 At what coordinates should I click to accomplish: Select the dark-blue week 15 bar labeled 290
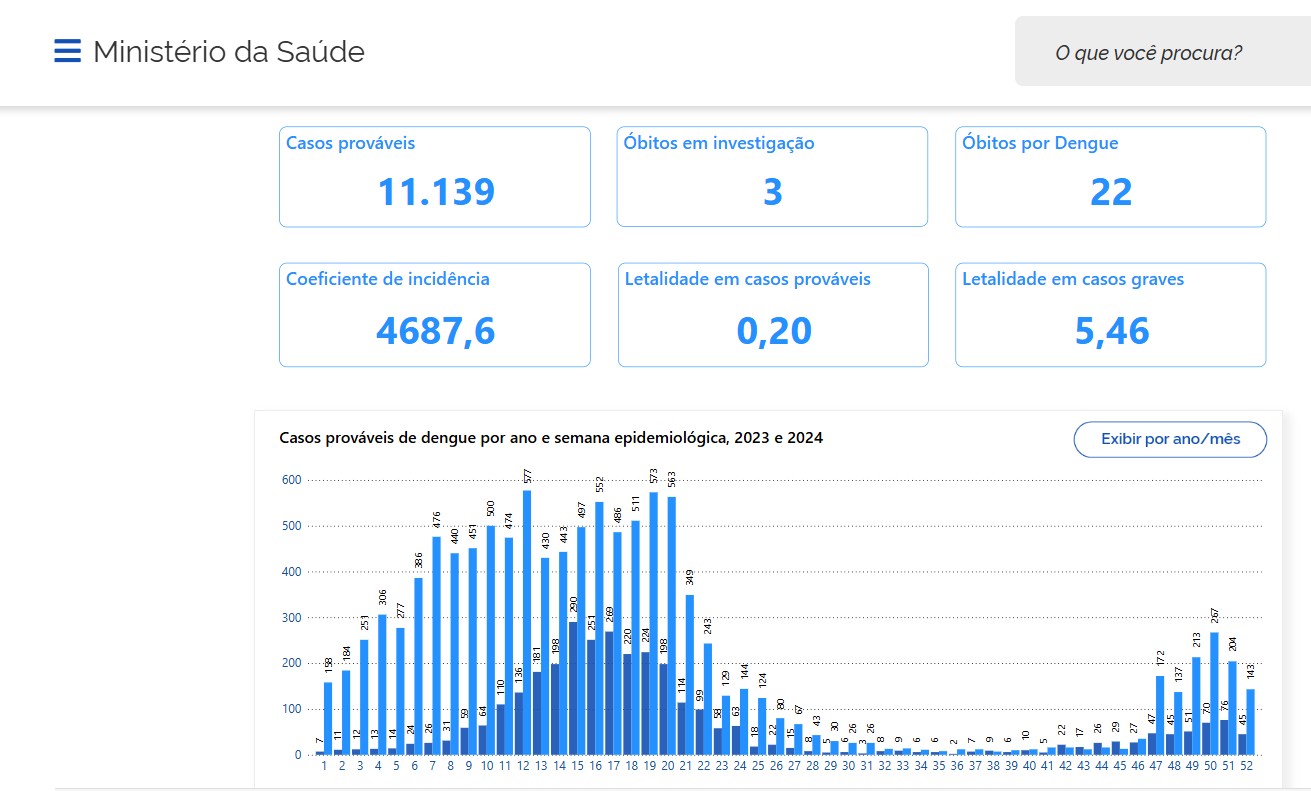[x=573, y=689]
